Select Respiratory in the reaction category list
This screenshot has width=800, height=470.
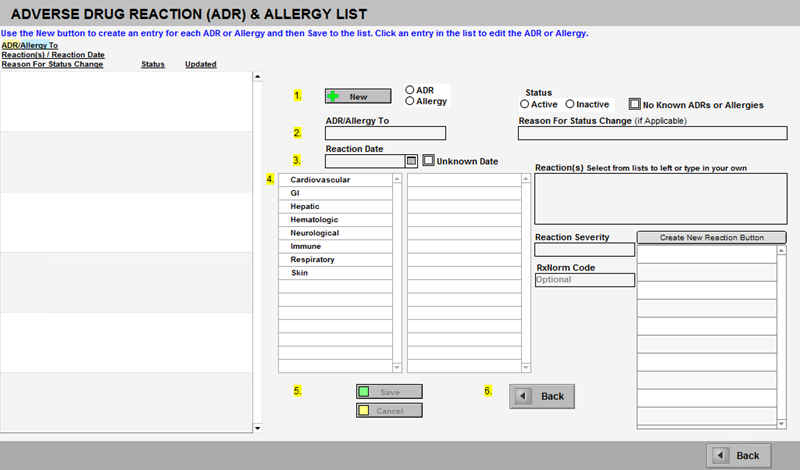click(335, 259)
